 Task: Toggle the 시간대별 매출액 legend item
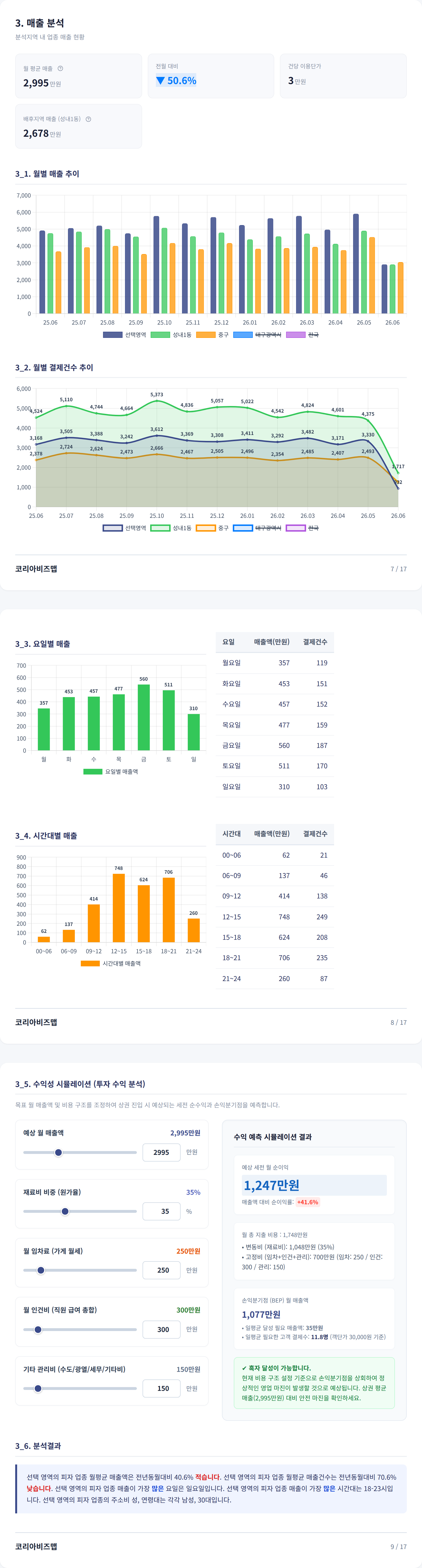tap(111, 963)
